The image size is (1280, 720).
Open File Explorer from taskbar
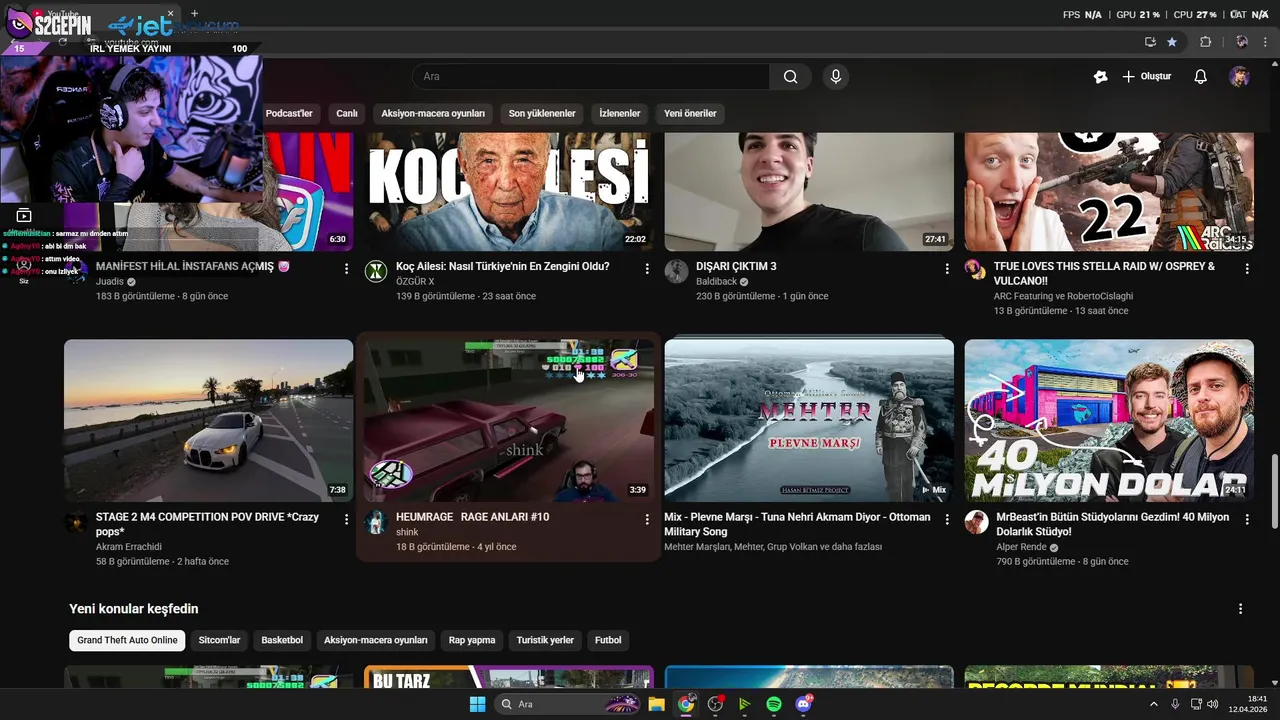tap(656, 704)
